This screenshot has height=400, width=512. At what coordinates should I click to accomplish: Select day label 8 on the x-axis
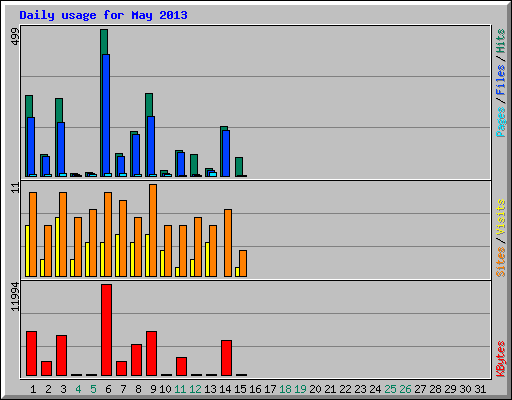click(x=138, y=389)
